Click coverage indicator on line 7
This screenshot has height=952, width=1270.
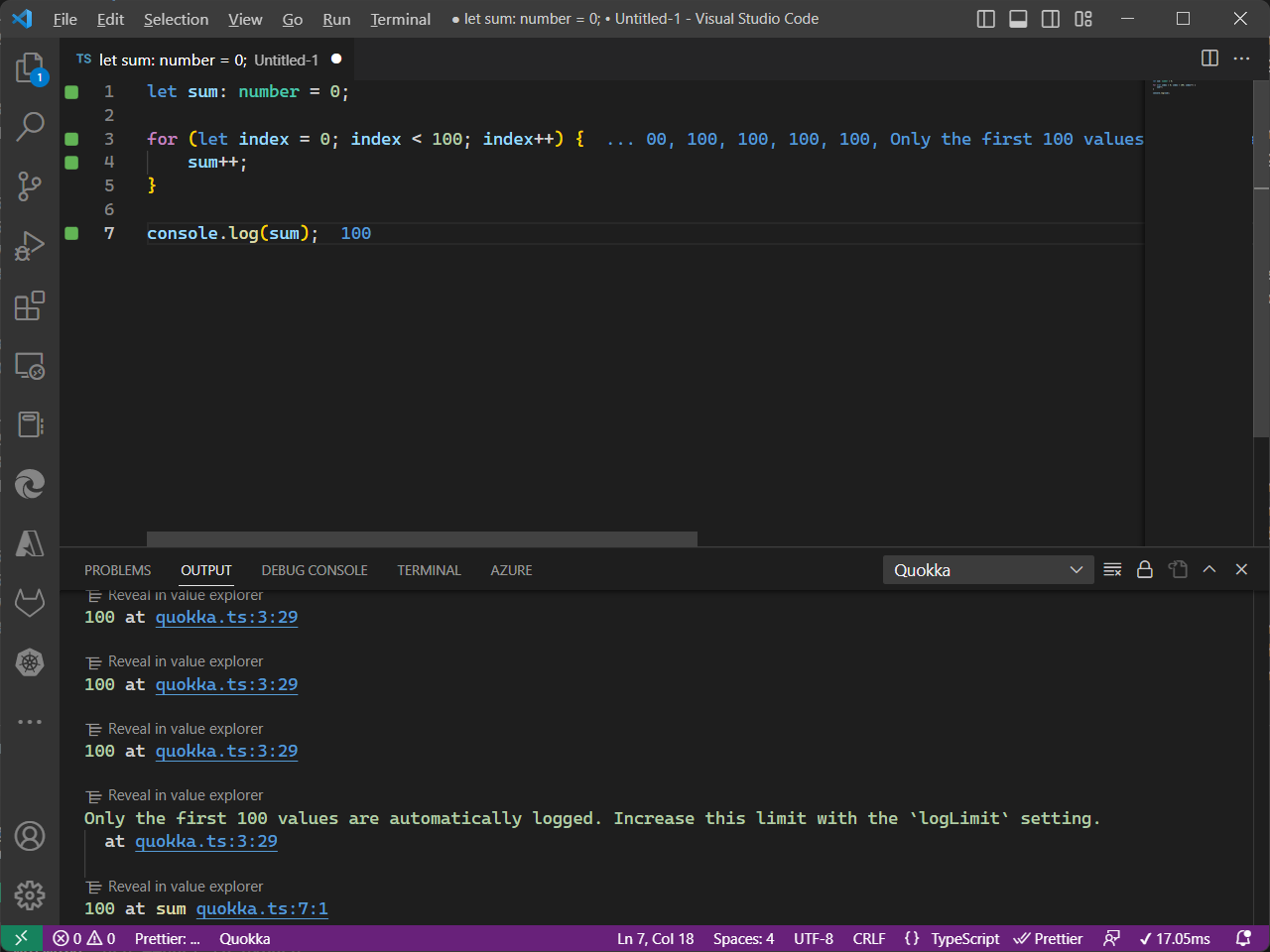tap(71, 233)
